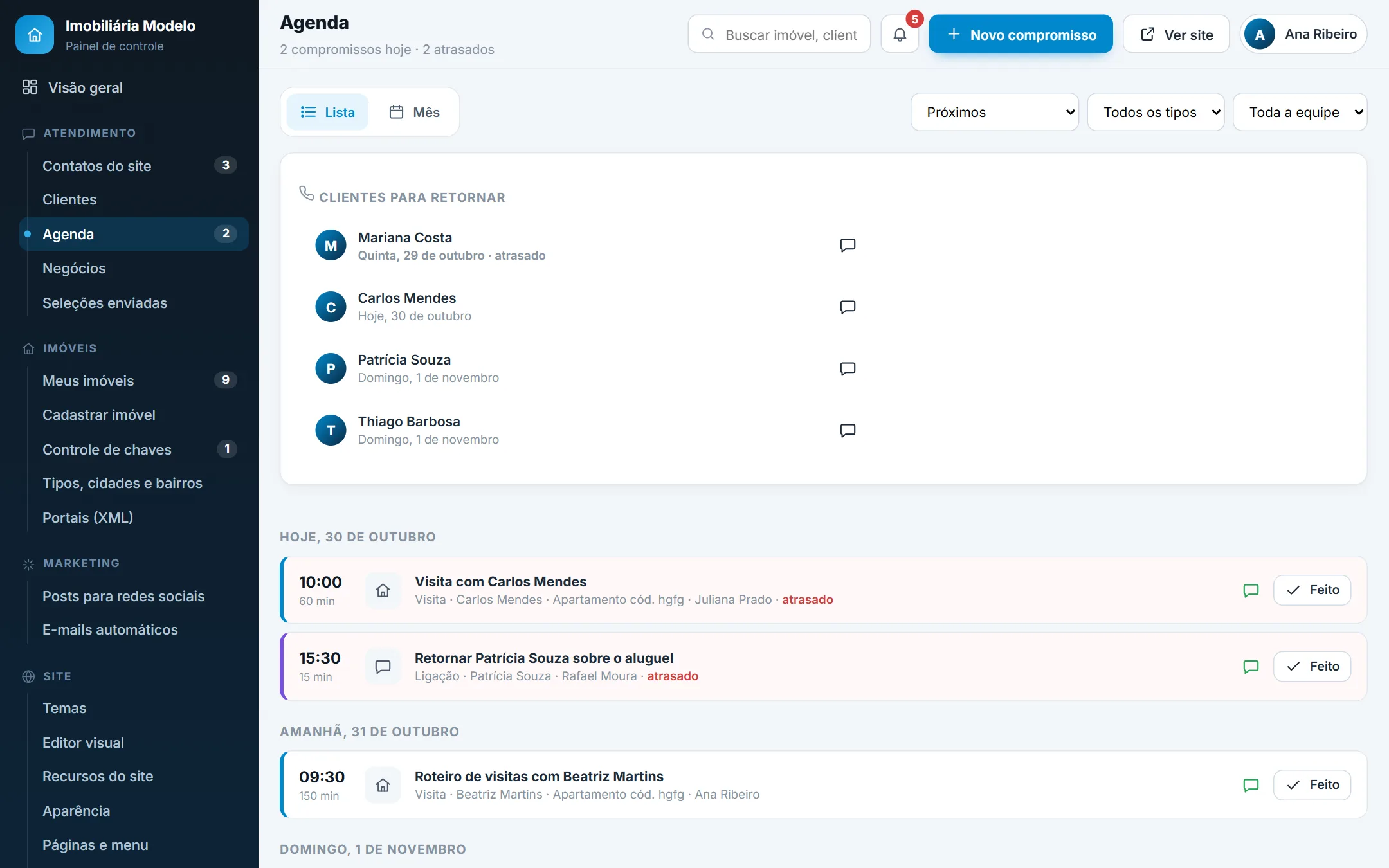Click the Imobiliária Modelo home logo icon
The width and height of the screenshot is (1389, 868).
pos(35,35)
